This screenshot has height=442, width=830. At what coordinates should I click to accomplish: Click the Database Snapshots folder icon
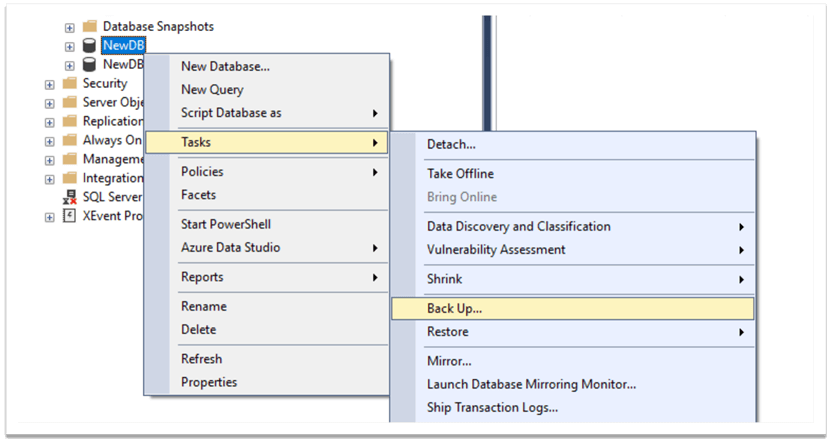(x=89, y=26)
